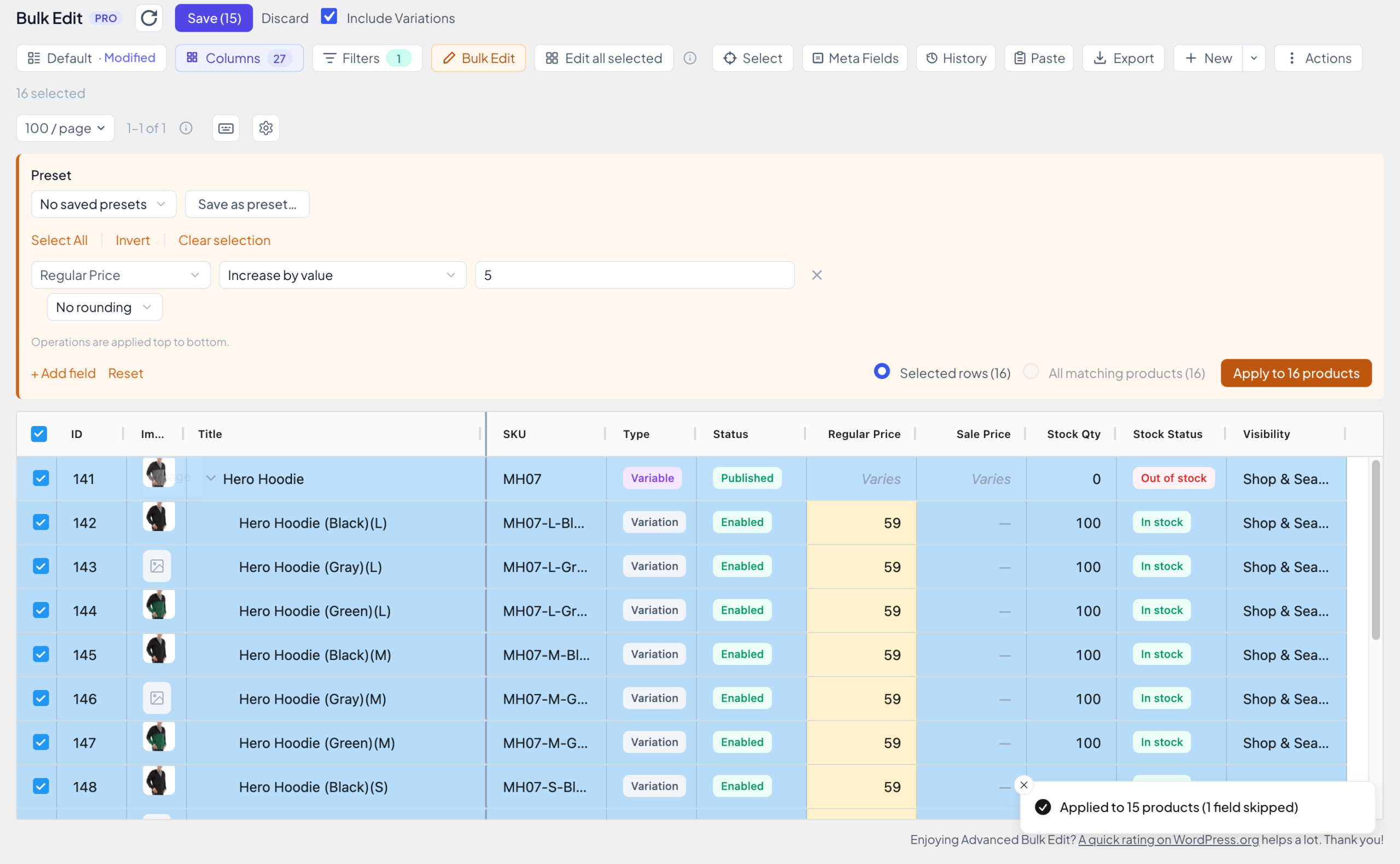Viewport: 1400px width, 864px height.
Task: Click the Edit all selected button
Action: pos(603,59)
